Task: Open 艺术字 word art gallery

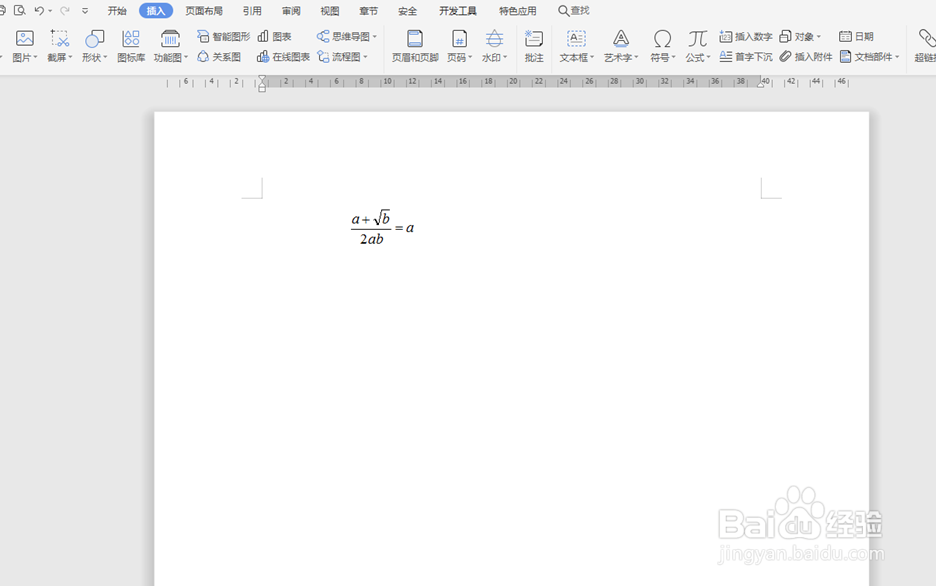Action: click(x=621, y=46)
